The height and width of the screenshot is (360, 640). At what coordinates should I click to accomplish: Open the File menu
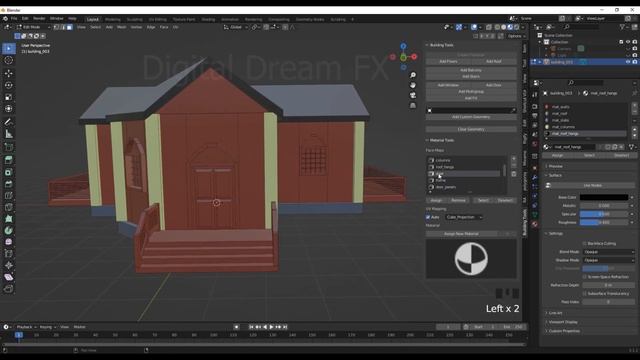pyautogui.click(x=14, y=19)
